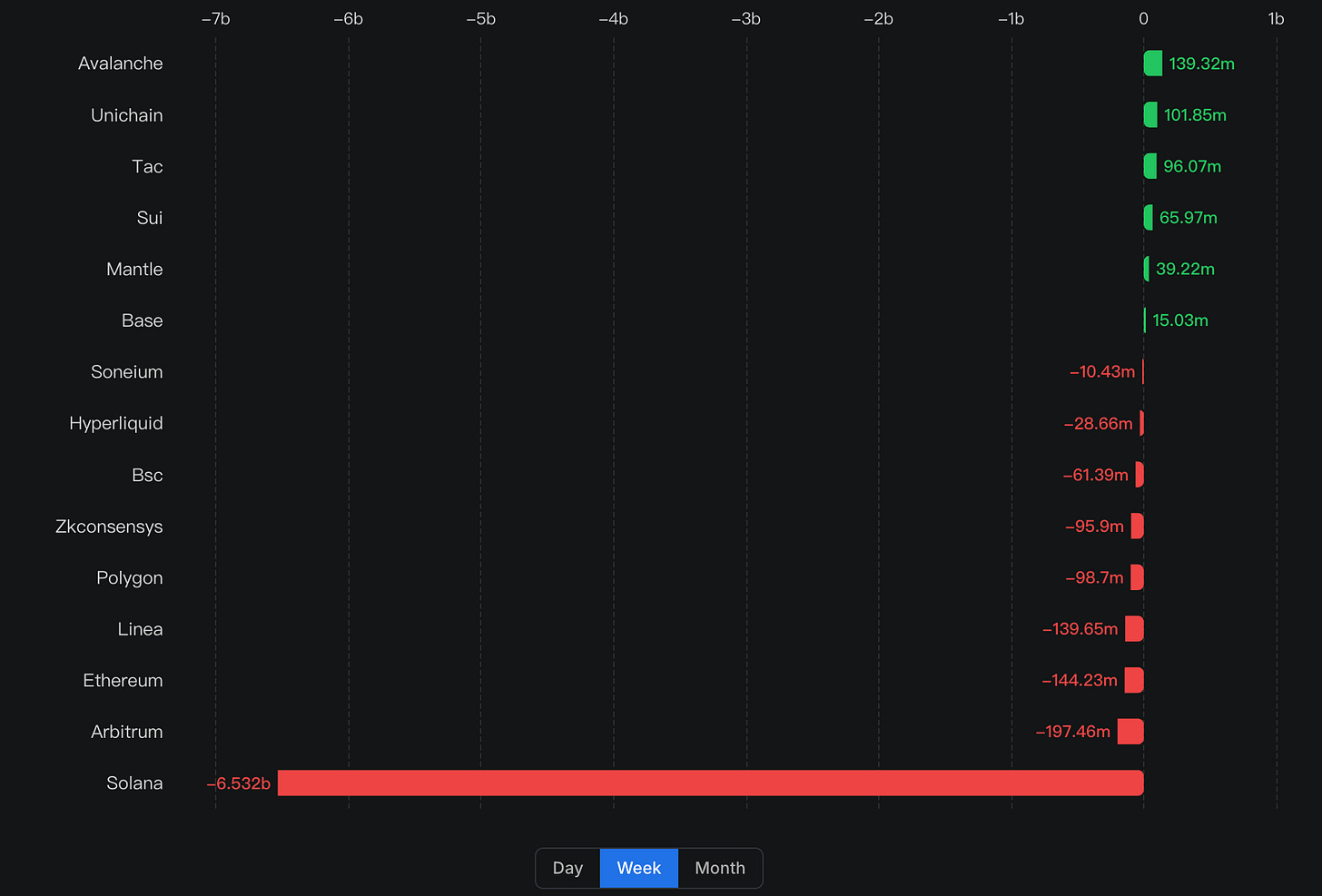Screen dimensions: 1322x896
Task: Click the −144.23m value label
Action: coord(1080,681)
